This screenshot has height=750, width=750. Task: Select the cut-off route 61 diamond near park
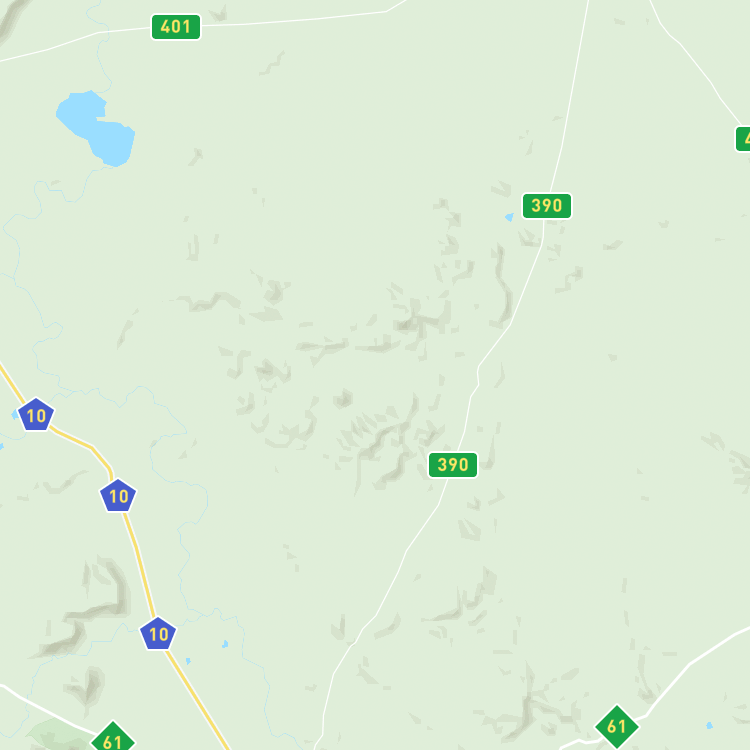click(113, 737)
